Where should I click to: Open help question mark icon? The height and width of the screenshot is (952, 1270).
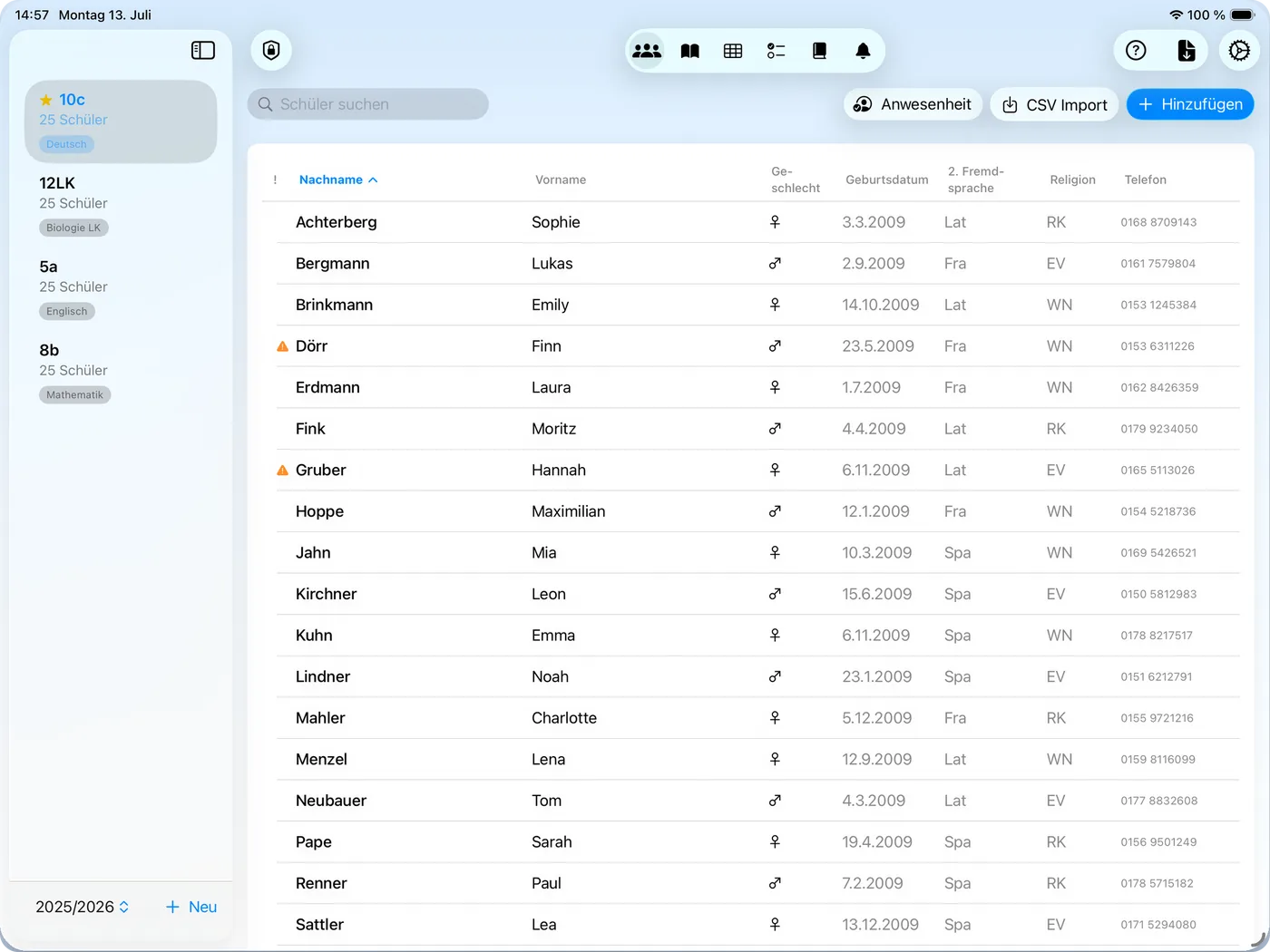1136,51
